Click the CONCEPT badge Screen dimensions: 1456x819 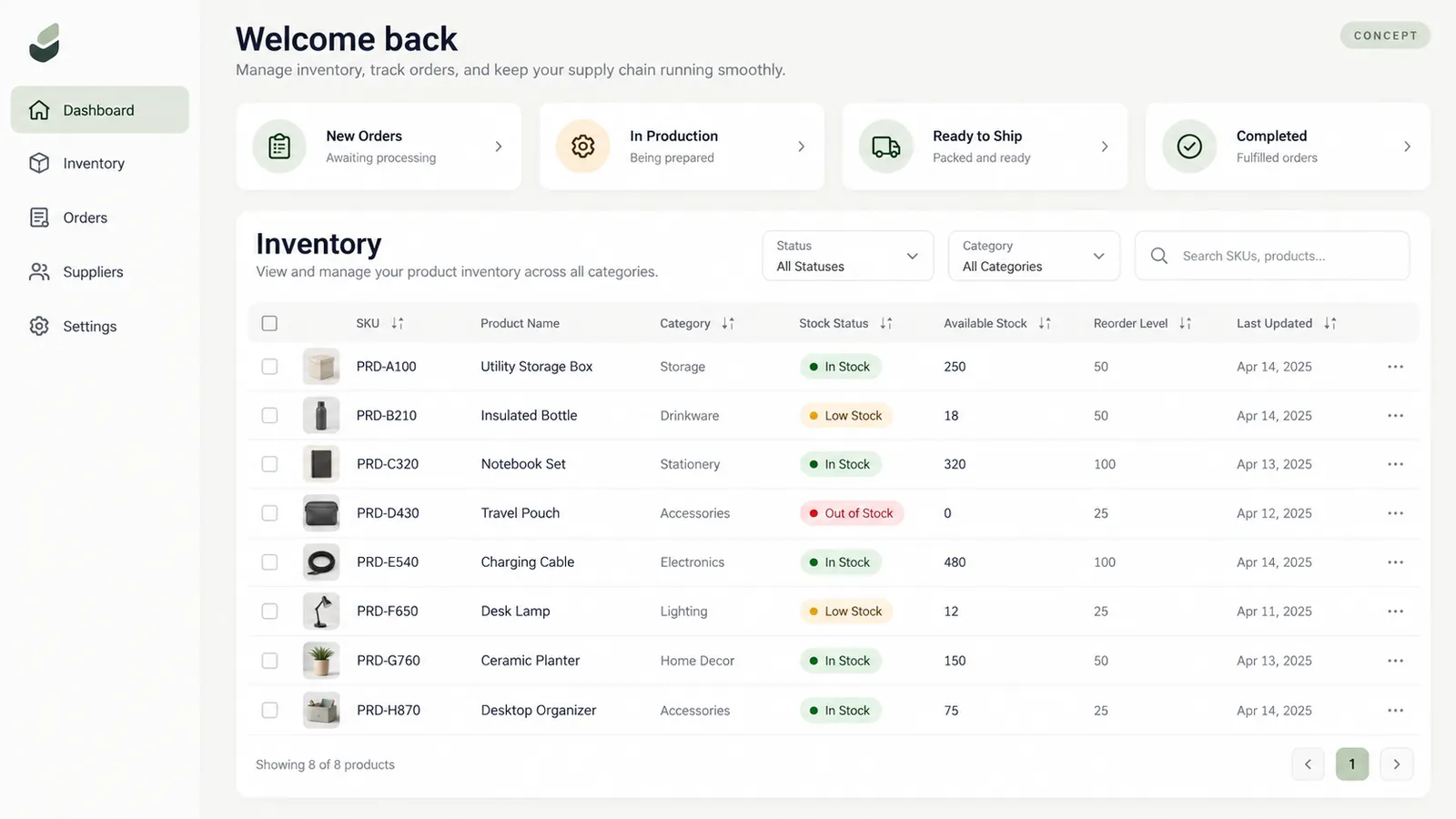[x=1385, y=35]
